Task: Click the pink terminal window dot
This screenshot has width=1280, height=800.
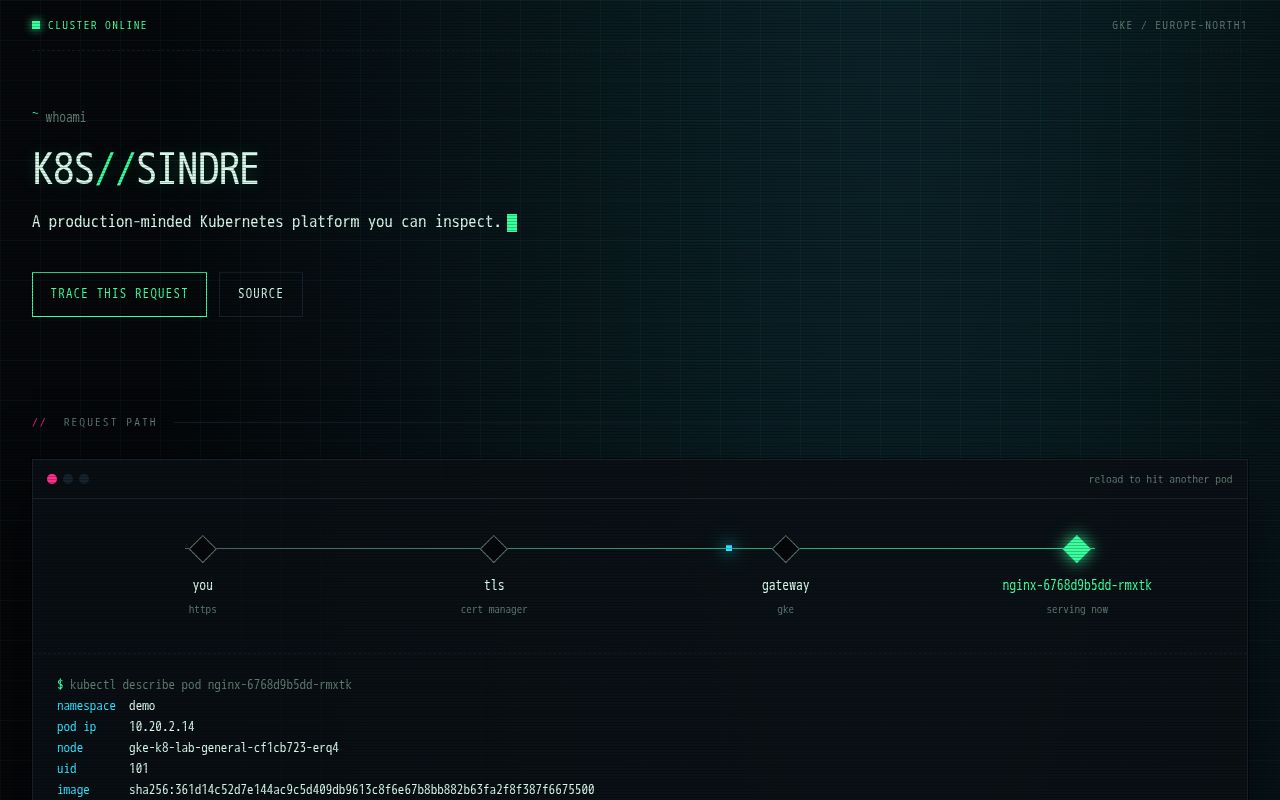Action: (52, 479)
